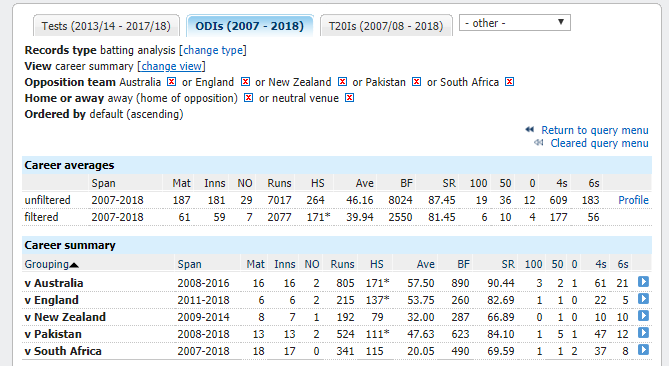669x366 pixels.
Task: Switch to T20Is (2007/08 - 2018) tab
Action: click(386, 26)
